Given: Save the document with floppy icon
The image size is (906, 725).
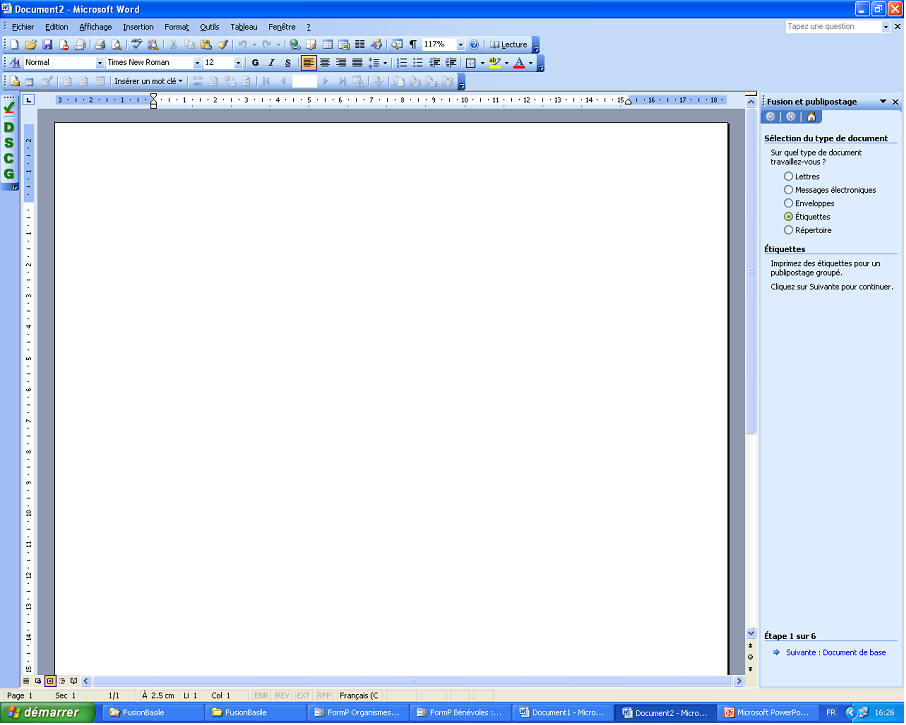Looking at the screenshot, I should coord(47,44).
